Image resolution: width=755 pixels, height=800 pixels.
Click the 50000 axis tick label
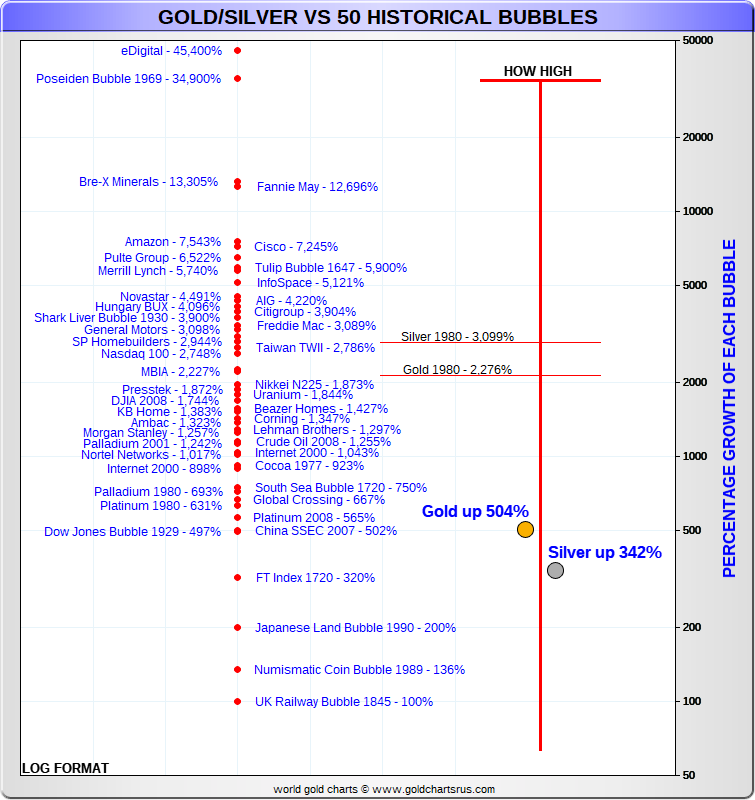point(697,40)
